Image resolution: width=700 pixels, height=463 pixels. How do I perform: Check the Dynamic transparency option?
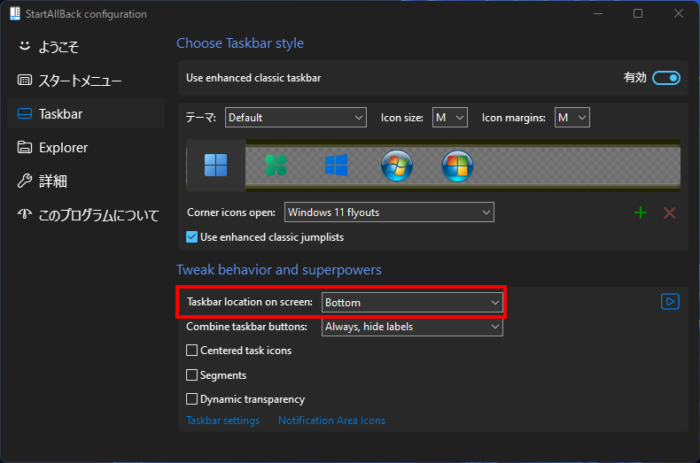pyautogui.click(x=193, y=399)
